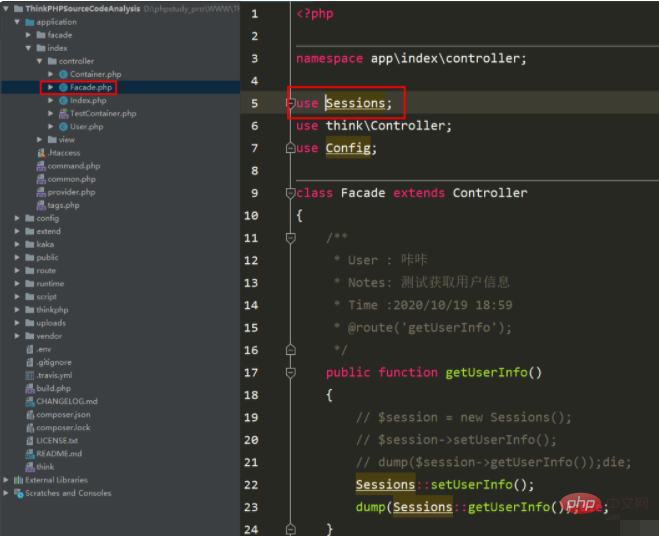Expand the kaka folder arrow
The width and height of the screenshot is (659, 536).
pyautogui.click(x=17, y=244)
